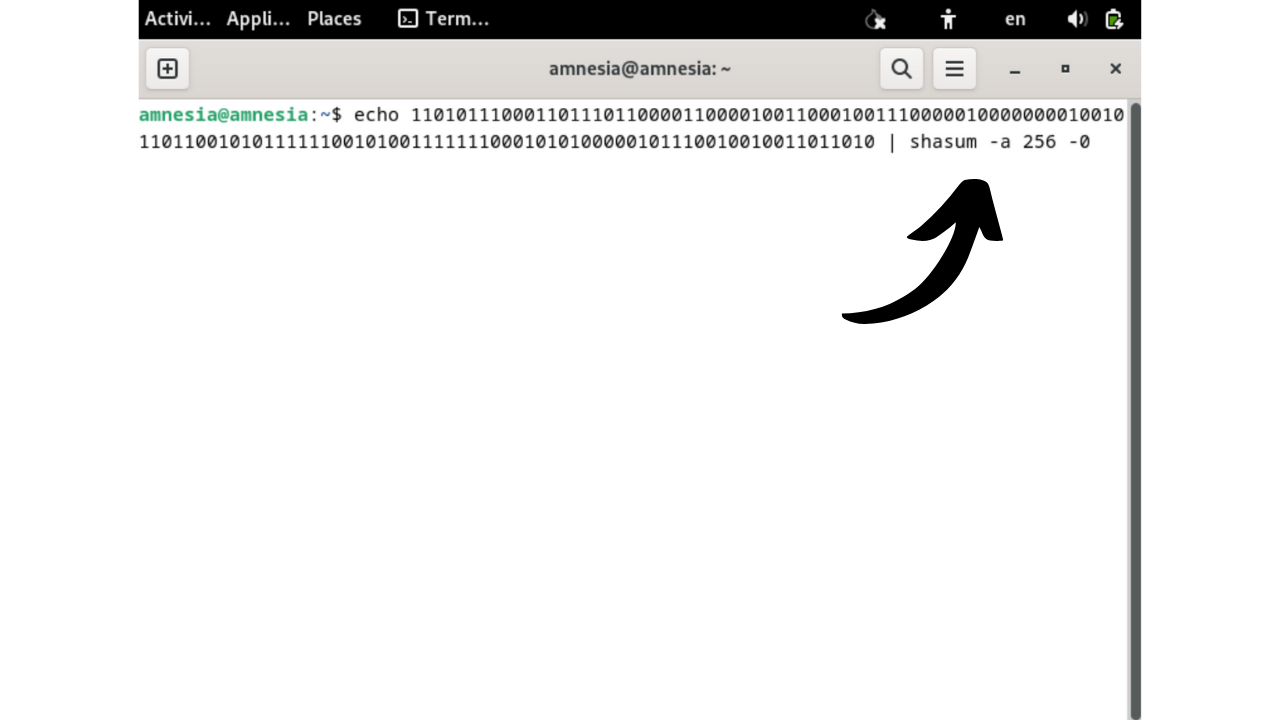Open the accessibility menu
1280x720 pixels.
pos(948,19)
